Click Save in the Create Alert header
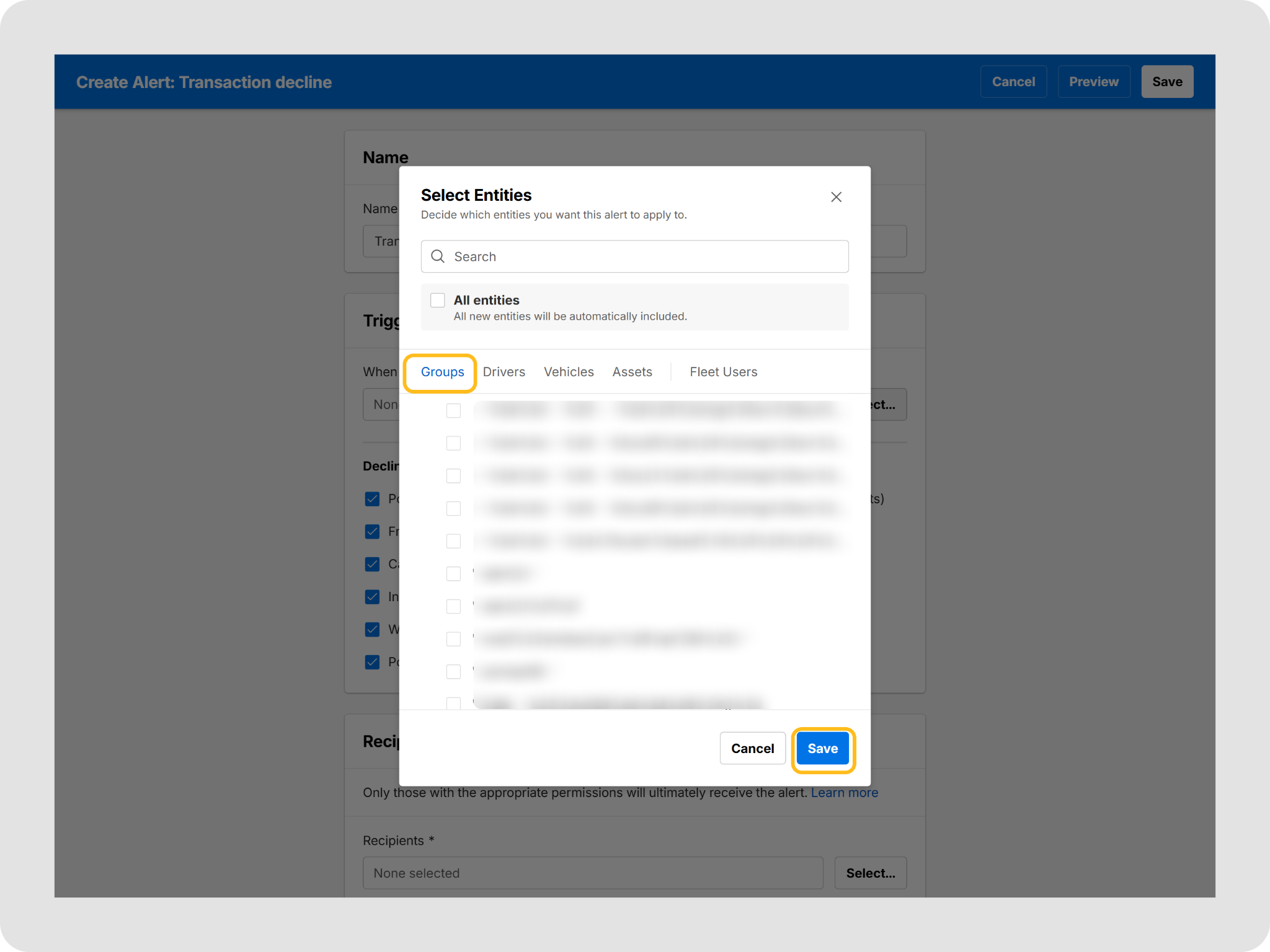The height and width of the screenshot is (952, 1270). pyautogui.click(x=1167, y=82)
